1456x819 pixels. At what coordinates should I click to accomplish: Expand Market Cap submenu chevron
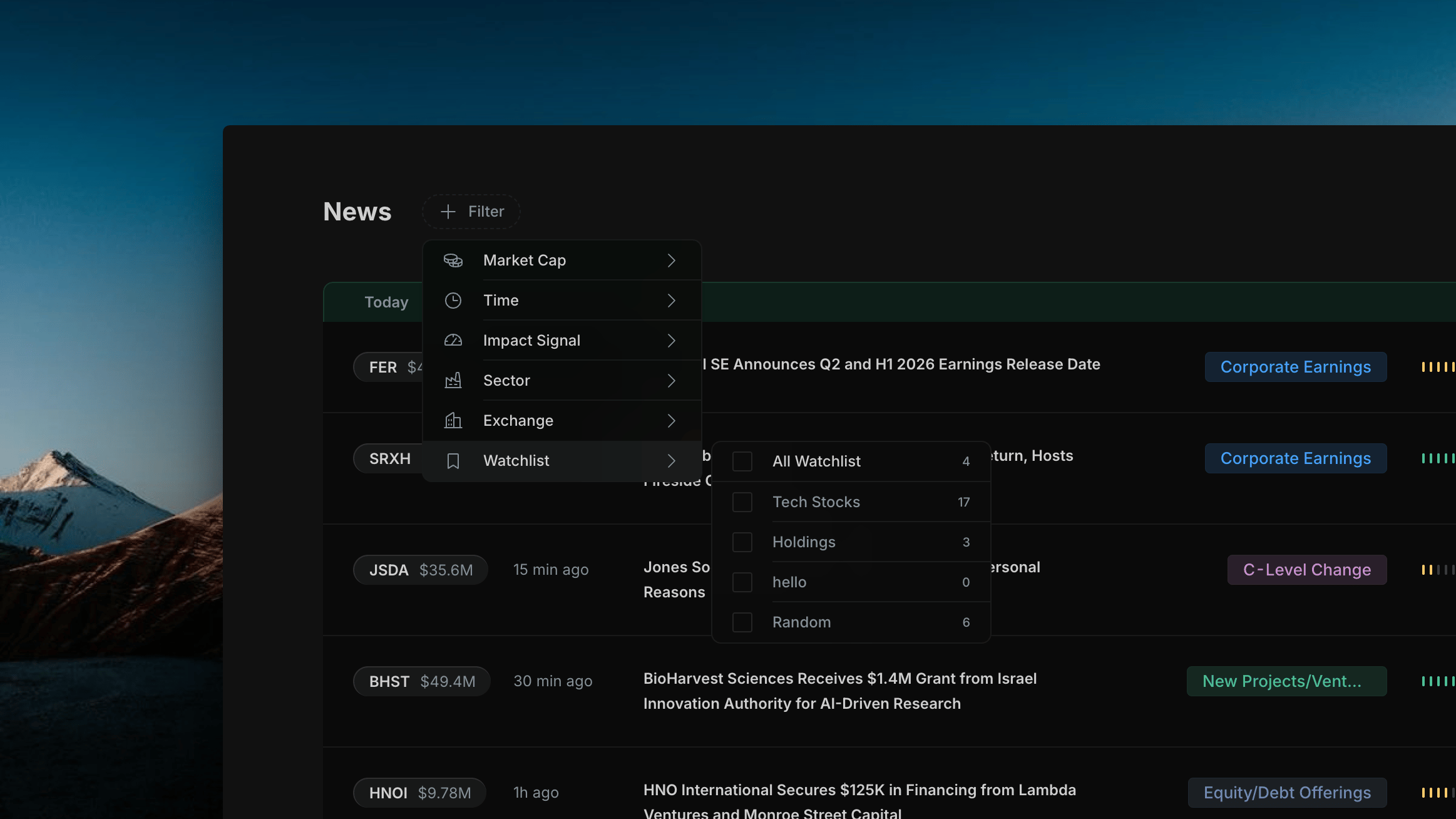point(672,260)
